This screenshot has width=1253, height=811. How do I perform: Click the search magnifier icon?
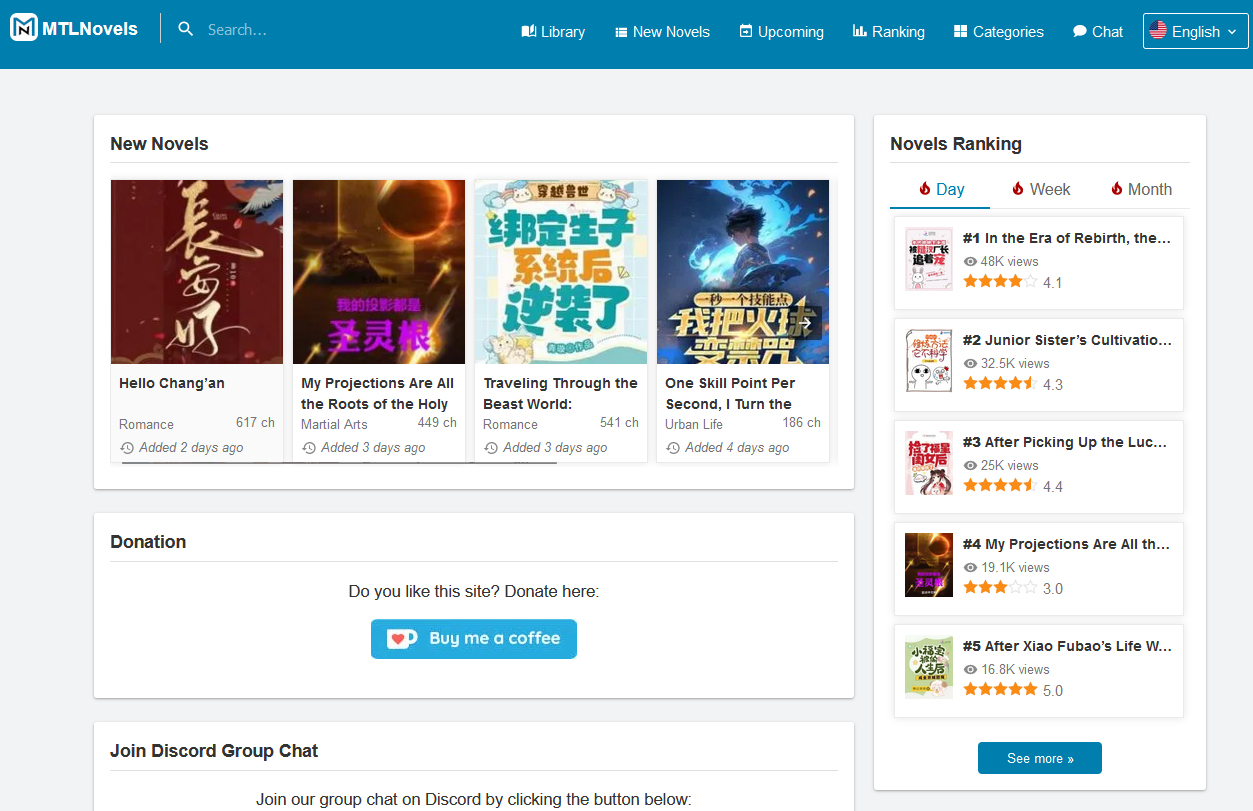click(x=186, y=29)
